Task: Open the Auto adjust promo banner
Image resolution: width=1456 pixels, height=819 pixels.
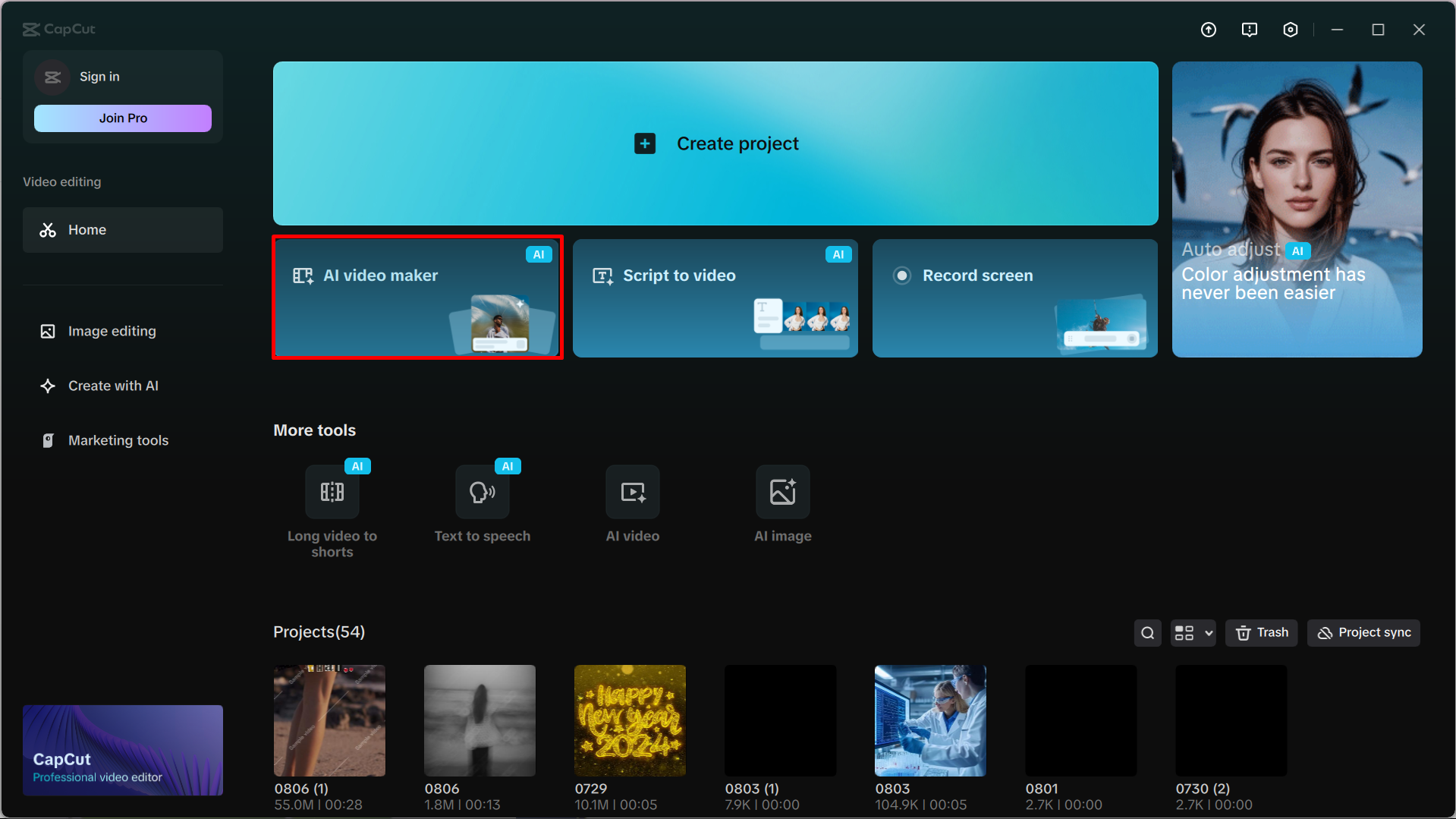Action: click(x=1297, y=209)
